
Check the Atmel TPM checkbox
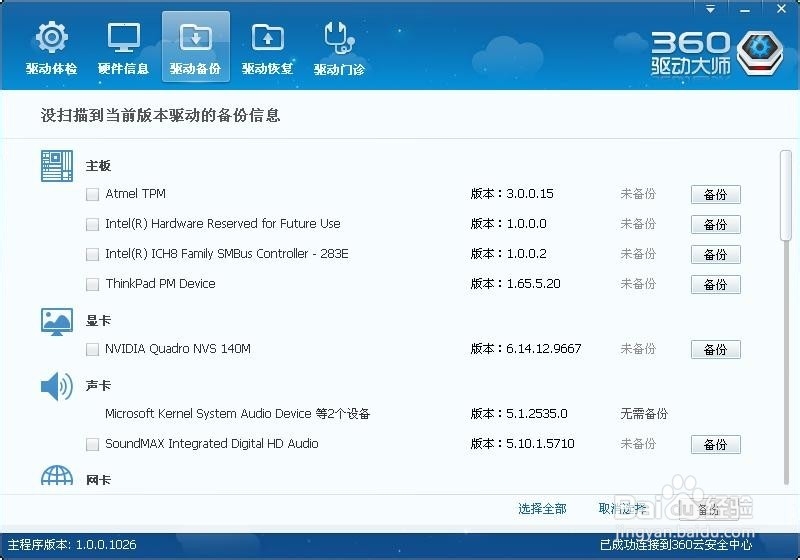coord(92,194)
